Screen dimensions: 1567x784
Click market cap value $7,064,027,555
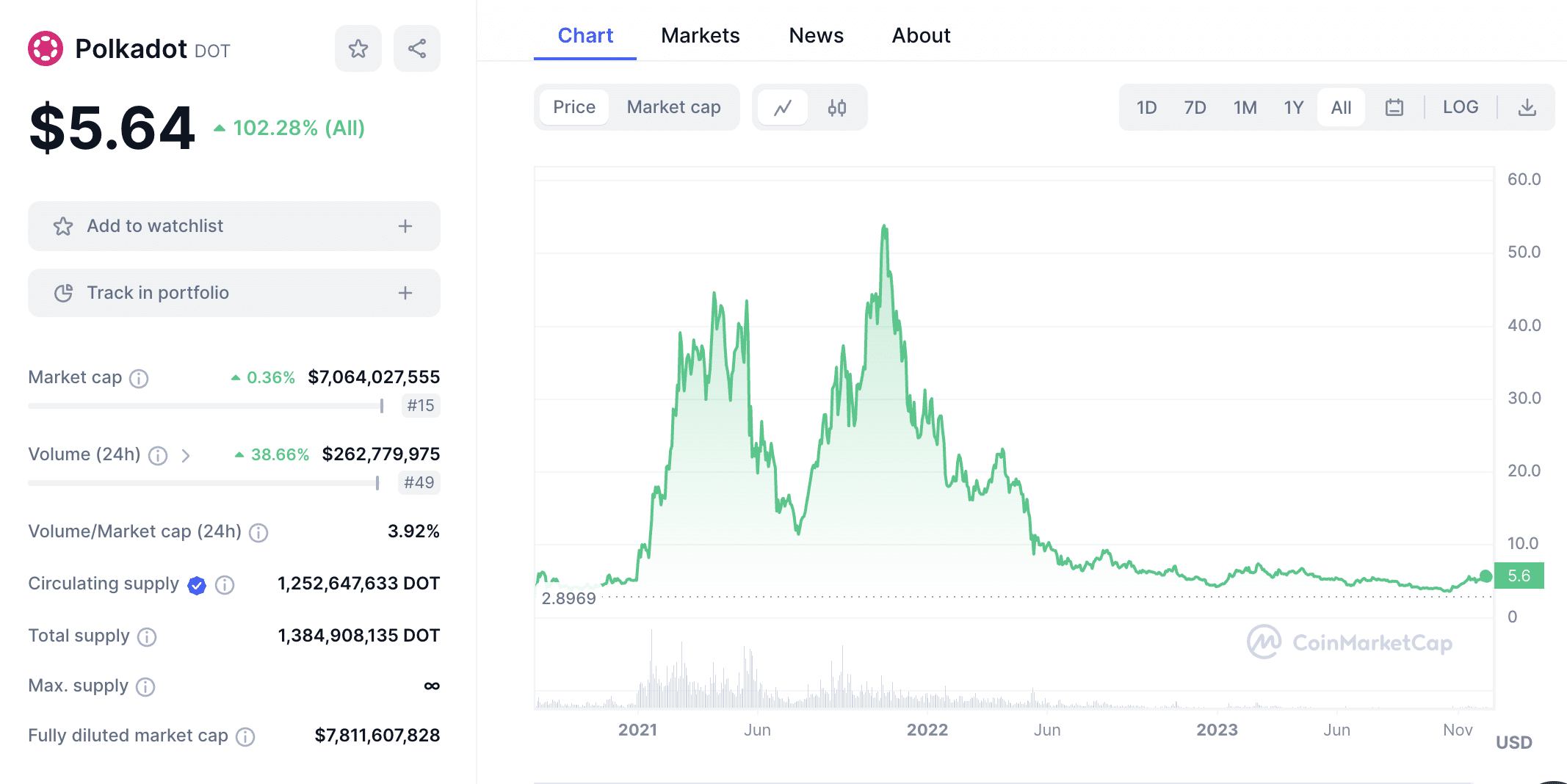click(x=374, y=377)
